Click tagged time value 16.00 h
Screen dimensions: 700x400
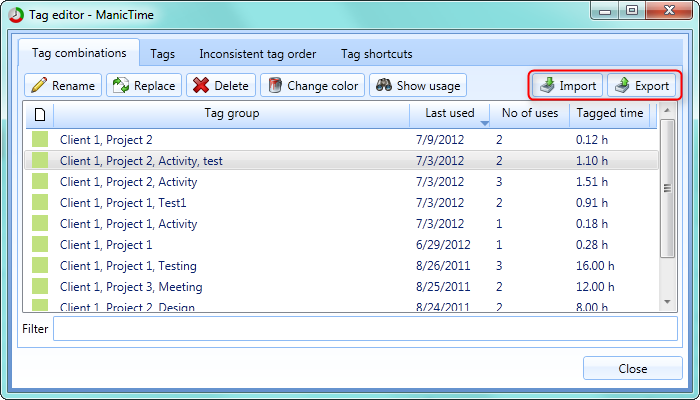tap(595, 266)
